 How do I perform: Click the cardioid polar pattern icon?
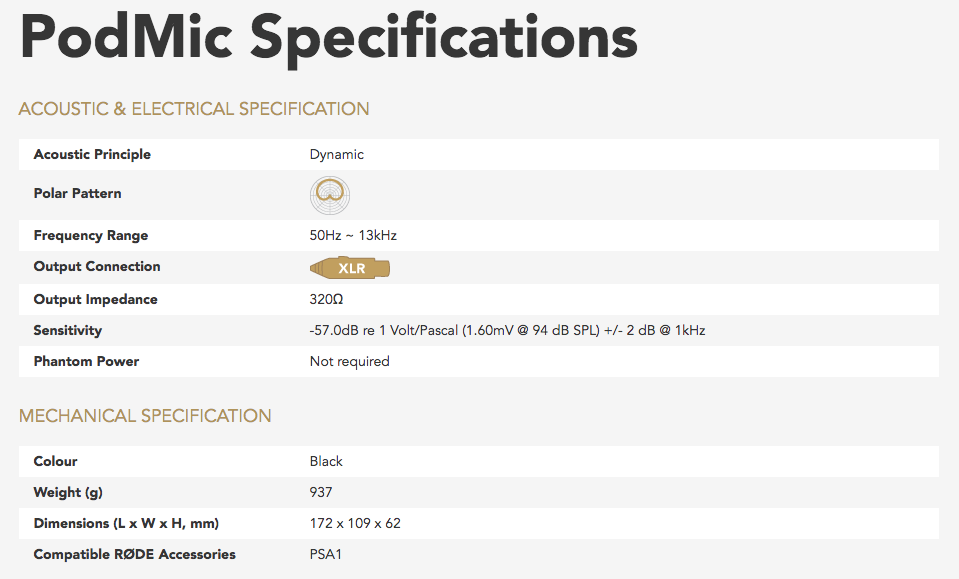329,194
